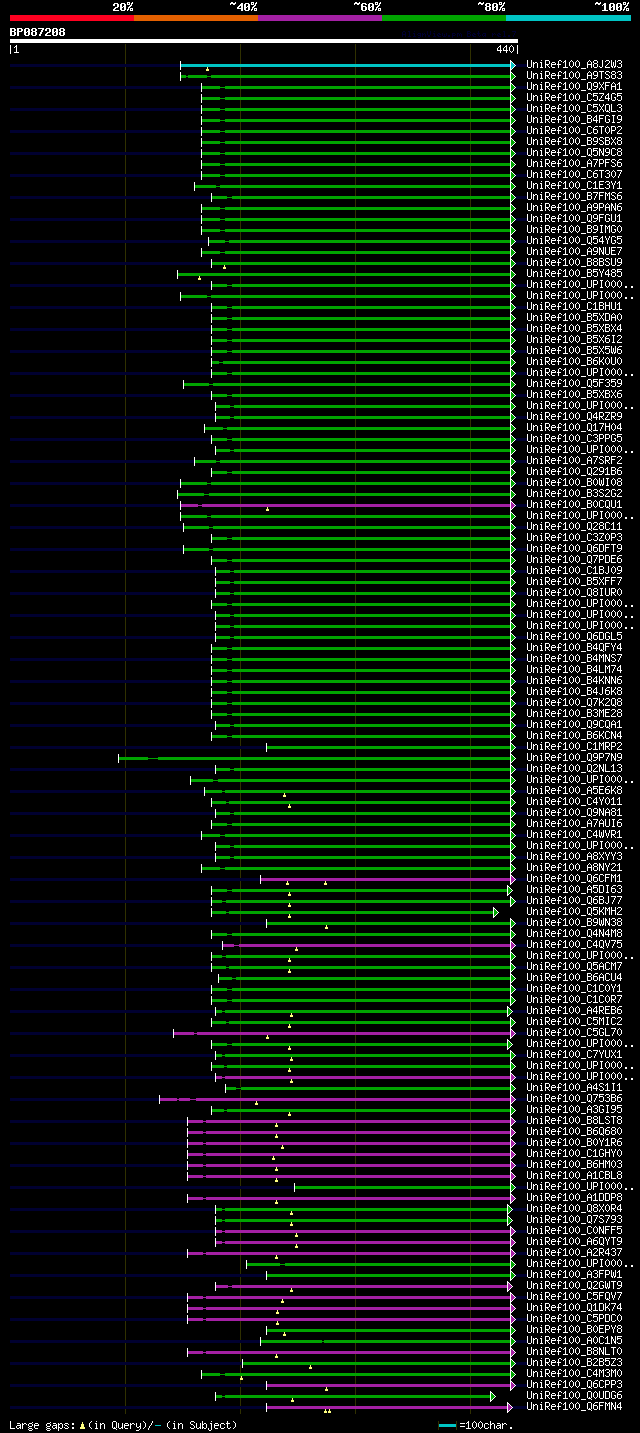Image resolution: width=640 pixels, height=1433 pixels.
Task: Open hit UniRef100_B3ME28
Action: pyautogui.click(x=574, y=714)
